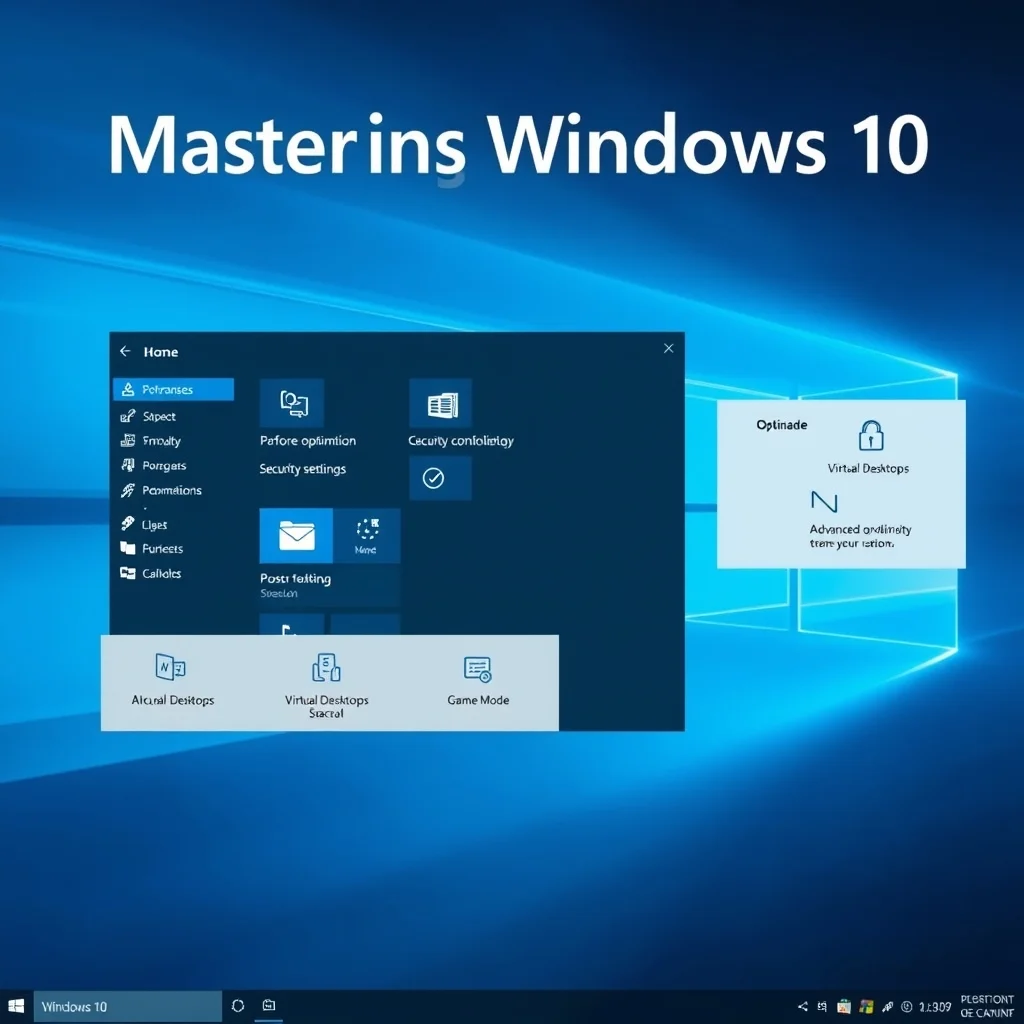The height and width of the screenshot is (1024, 1024).
Task: Click the mail envelope tile
Action: pyautogui.click(x=296, y=536)
